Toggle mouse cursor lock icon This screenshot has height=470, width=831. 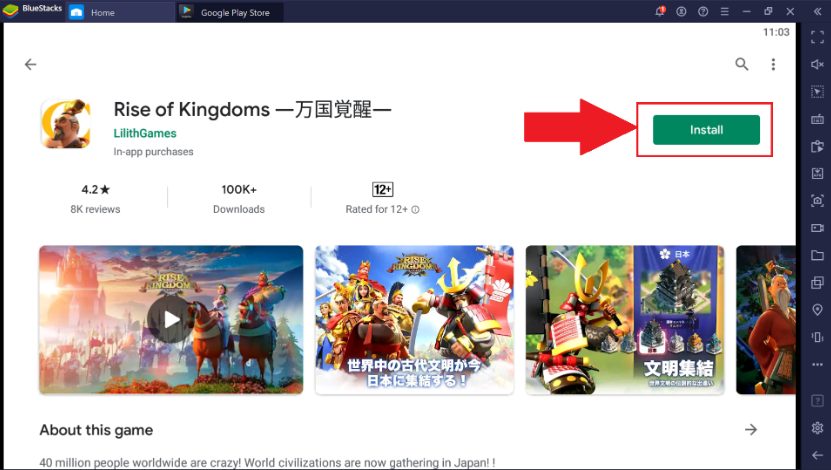coord(817,92)
